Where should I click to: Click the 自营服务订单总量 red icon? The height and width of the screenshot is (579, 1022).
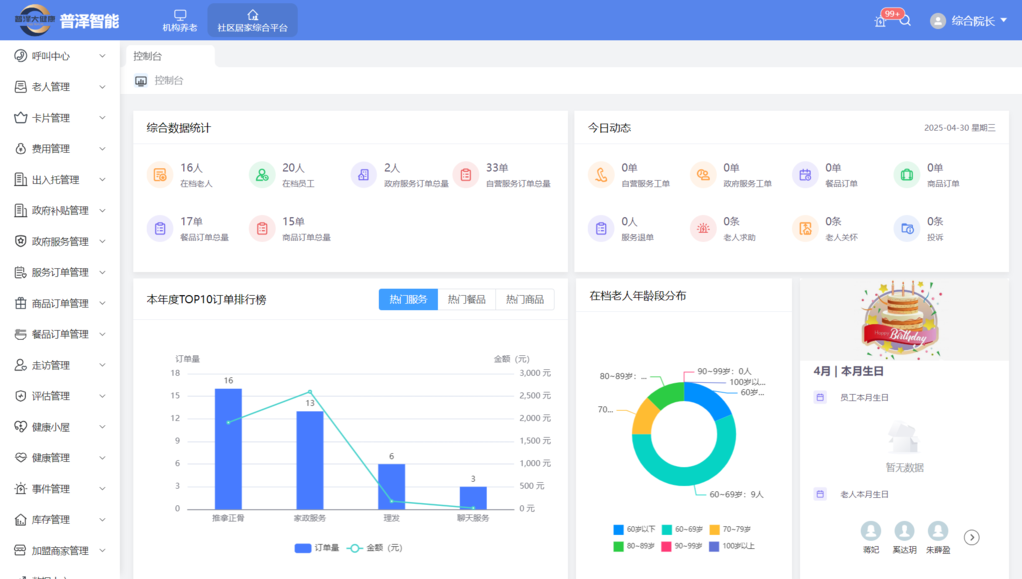[x=465, y=175]
